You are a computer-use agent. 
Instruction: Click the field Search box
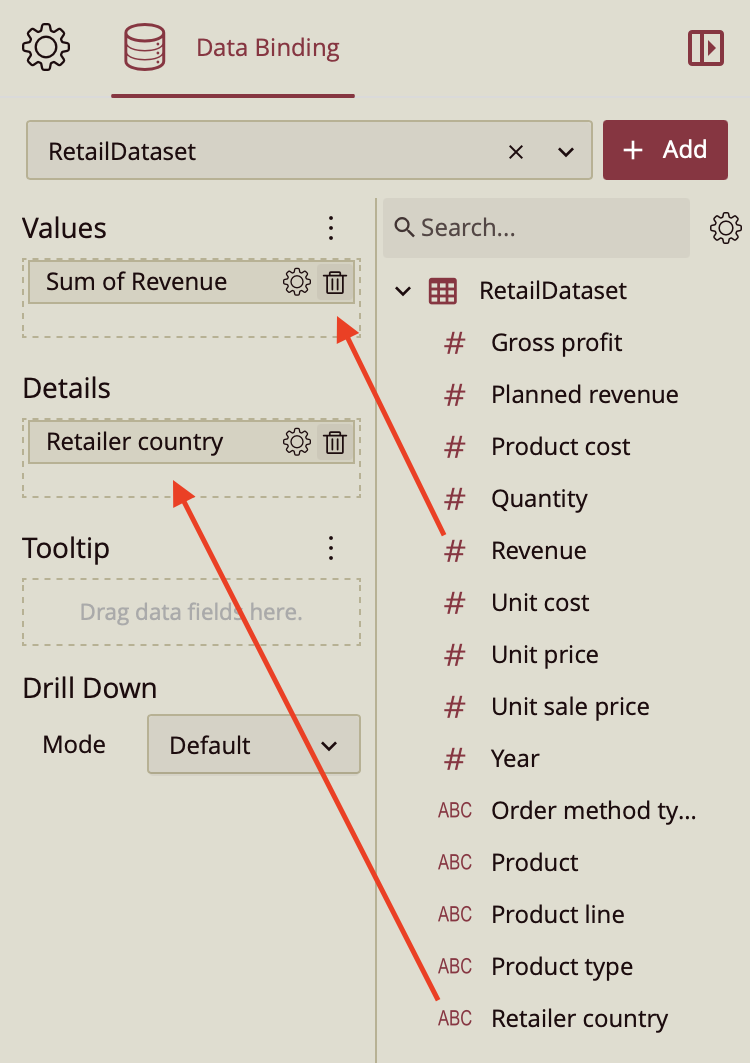coord(536,228)
